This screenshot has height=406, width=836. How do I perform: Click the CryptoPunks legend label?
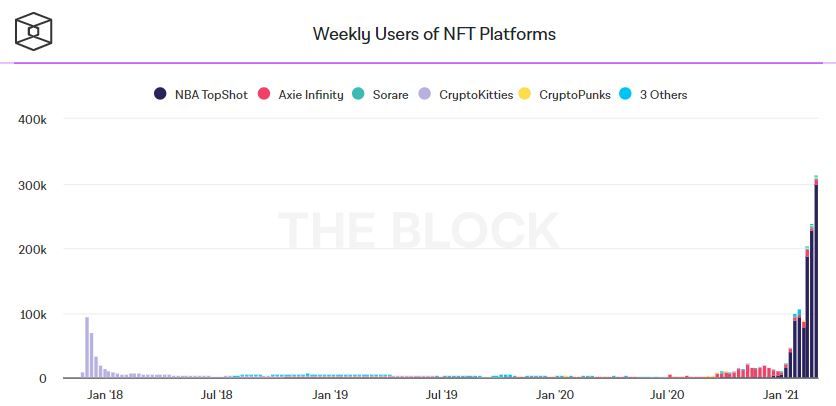(574, 95)
